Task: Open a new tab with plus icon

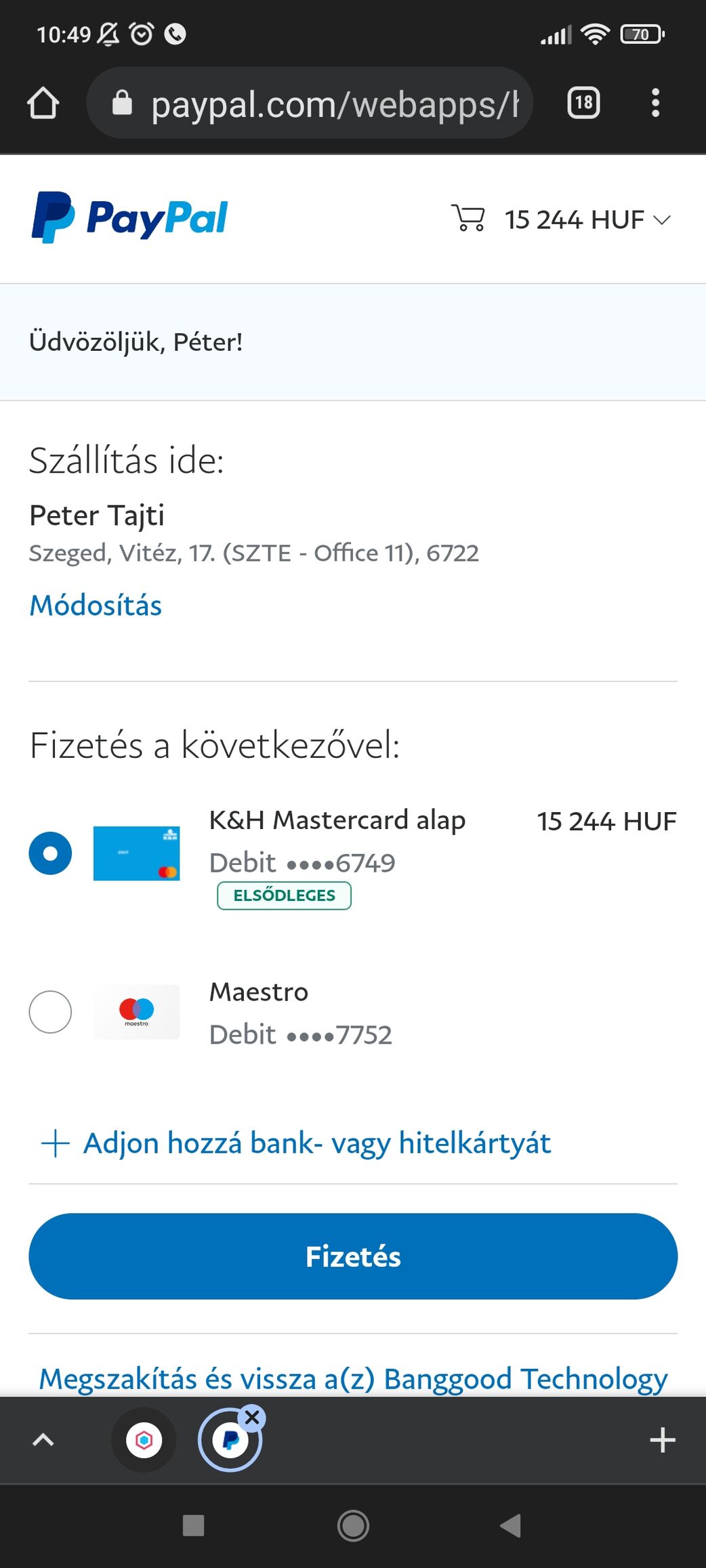Action: 662,1440
